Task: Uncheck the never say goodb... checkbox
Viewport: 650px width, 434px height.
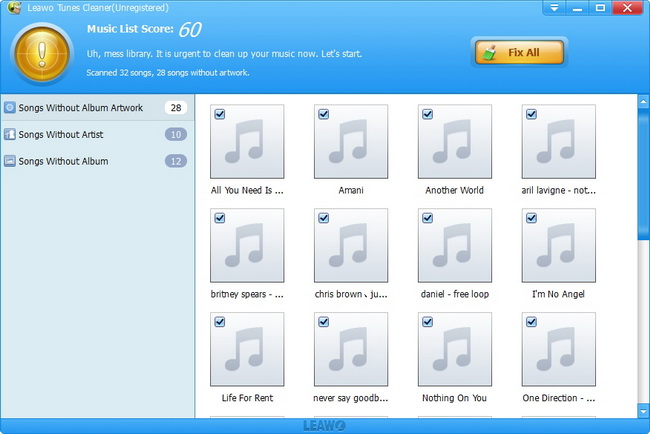Action: coord(323,322)
